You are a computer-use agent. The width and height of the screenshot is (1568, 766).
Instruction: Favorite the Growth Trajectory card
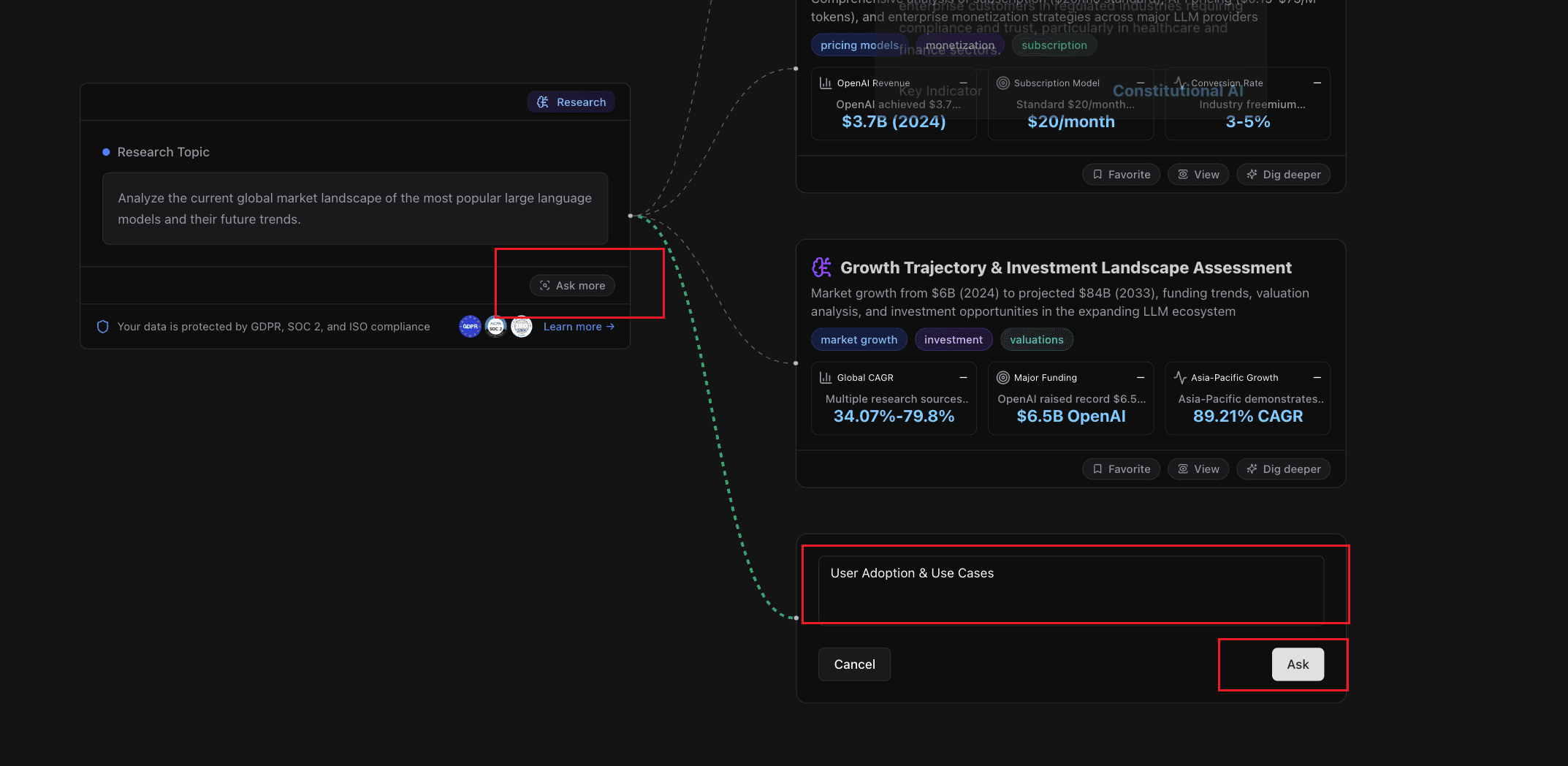pyautogui.click(x=1121, y=469)
